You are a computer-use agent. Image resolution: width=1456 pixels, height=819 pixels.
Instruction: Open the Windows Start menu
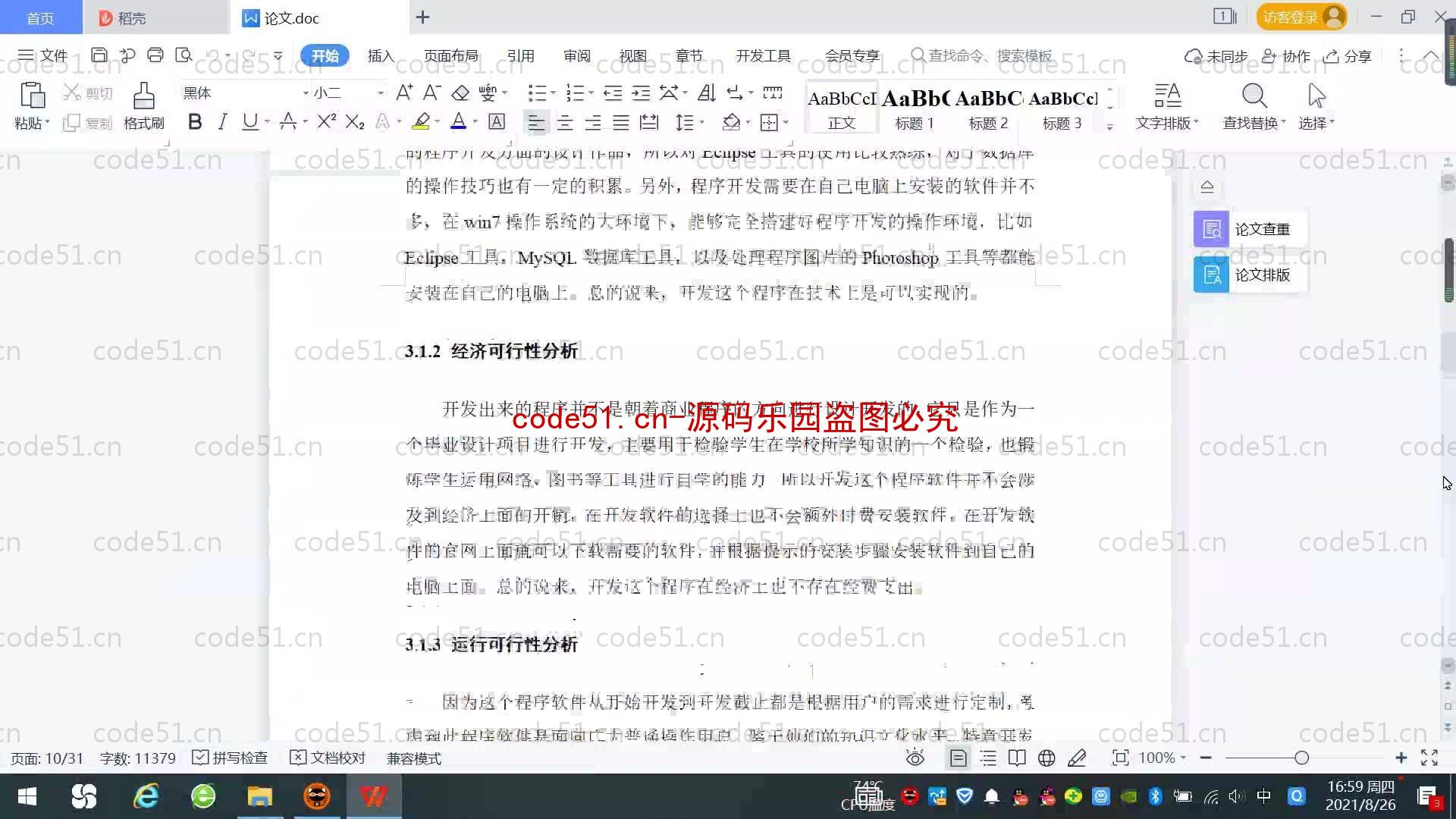27,796
